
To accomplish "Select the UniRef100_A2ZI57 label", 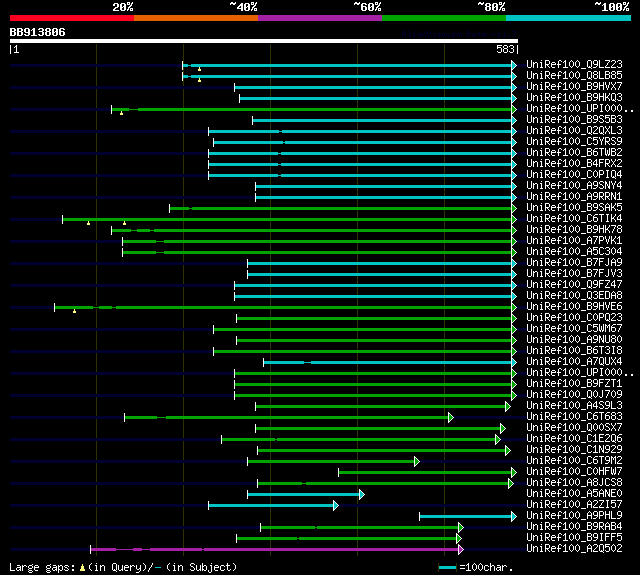I will coord(574,505).
